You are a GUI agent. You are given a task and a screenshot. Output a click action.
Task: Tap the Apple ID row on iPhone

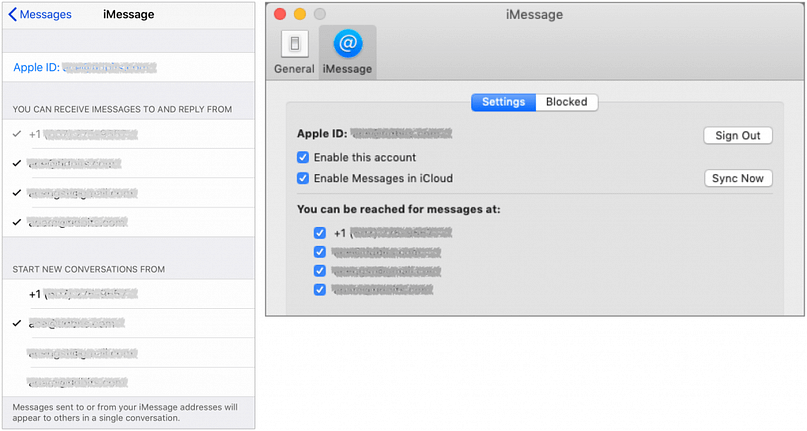tap(129, 67)
